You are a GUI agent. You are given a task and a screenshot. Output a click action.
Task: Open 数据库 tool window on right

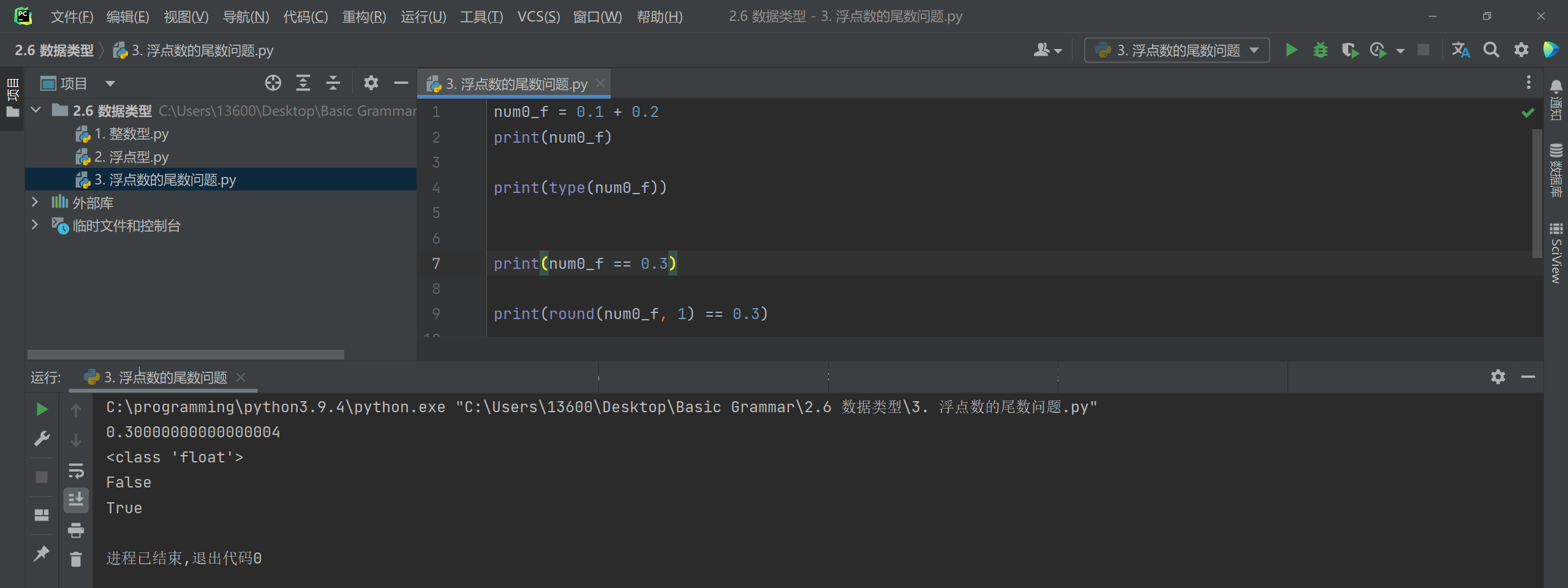1556,170
